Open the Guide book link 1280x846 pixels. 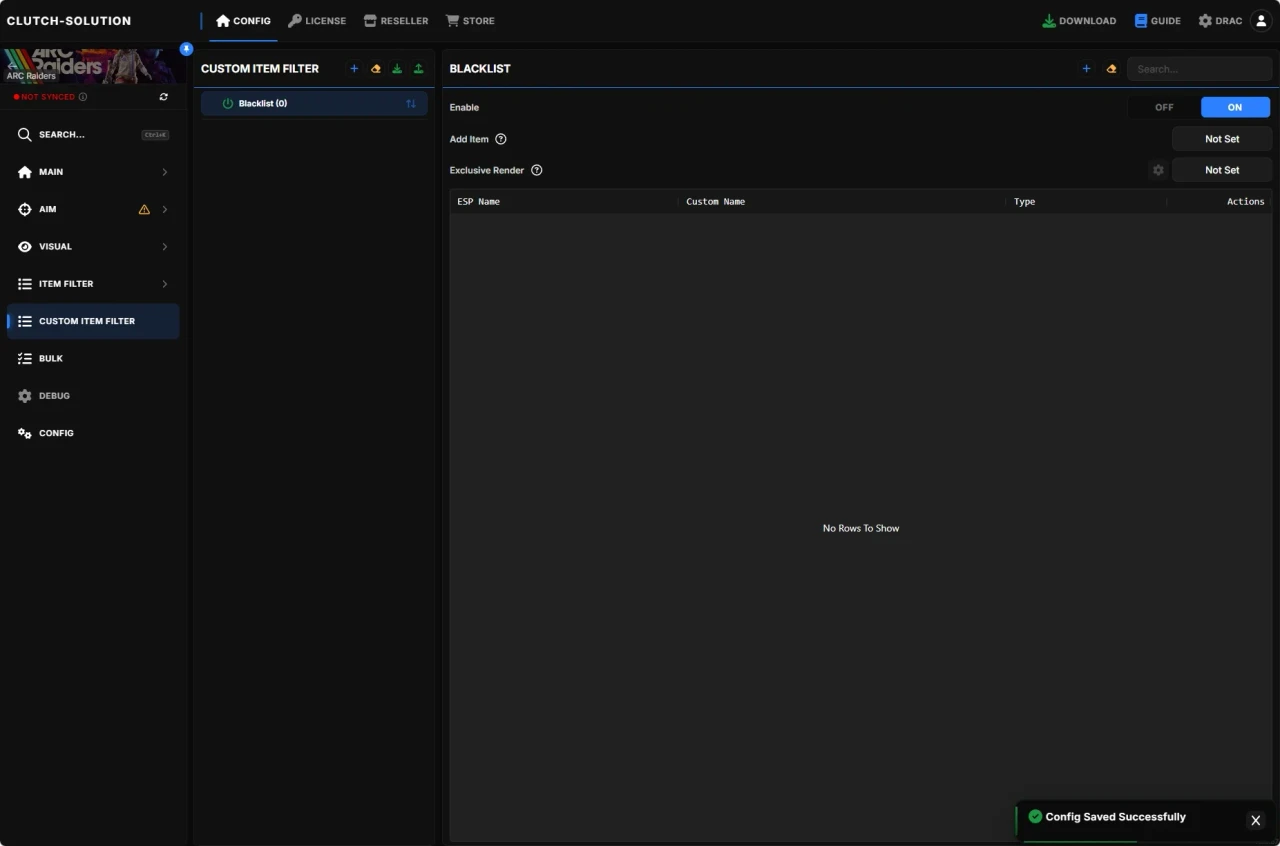tap(1157, 21)
